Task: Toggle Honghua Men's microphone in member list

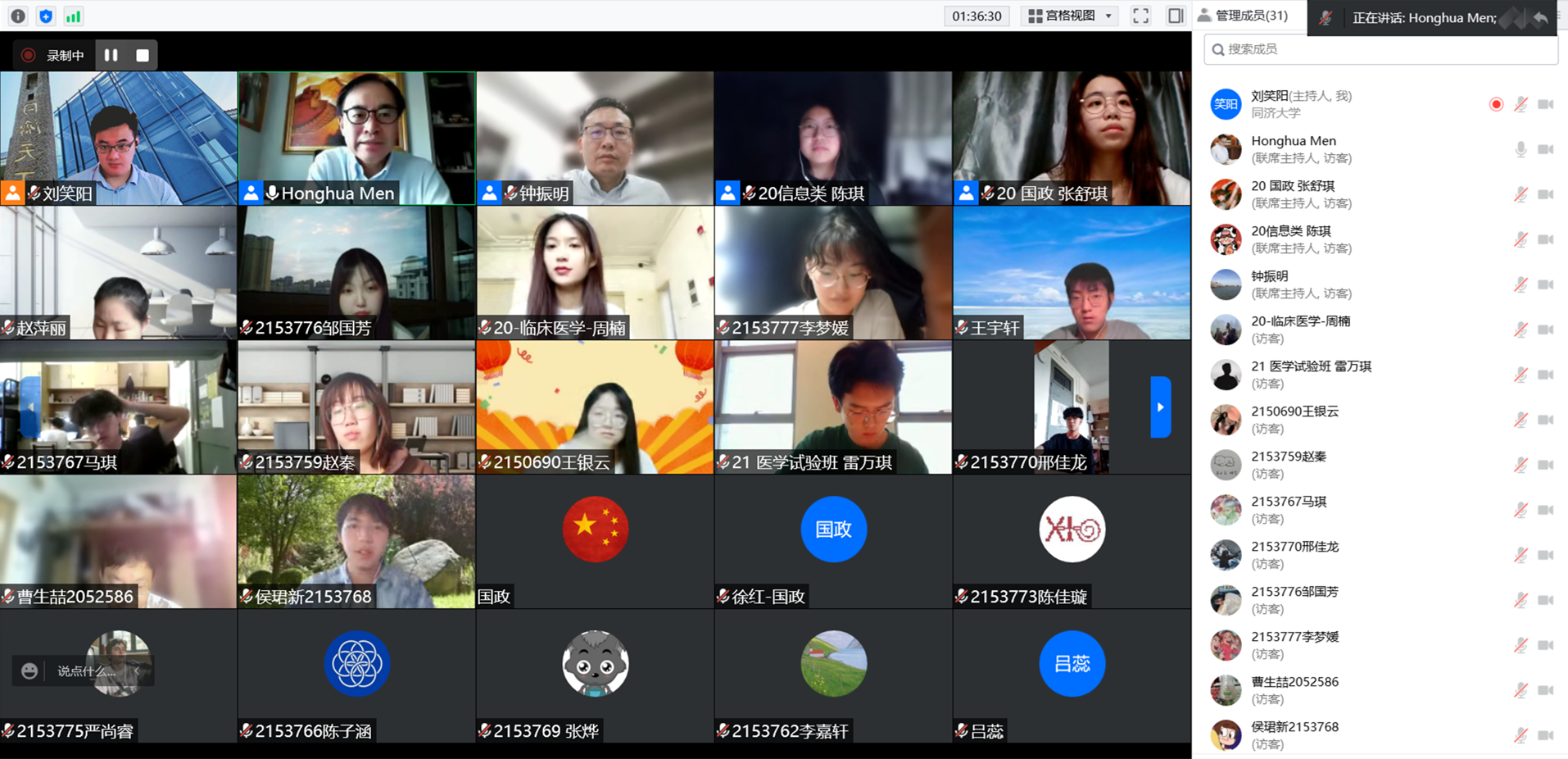Action: click(1520, 149)
